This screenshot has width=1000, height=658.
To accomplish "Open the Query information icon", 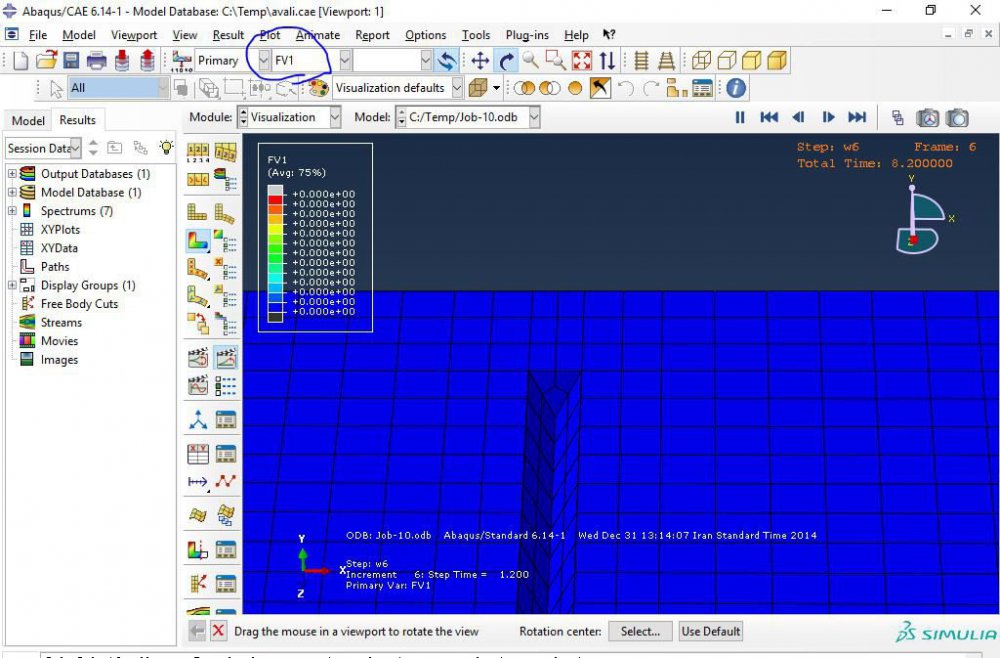I will point(736,88).
